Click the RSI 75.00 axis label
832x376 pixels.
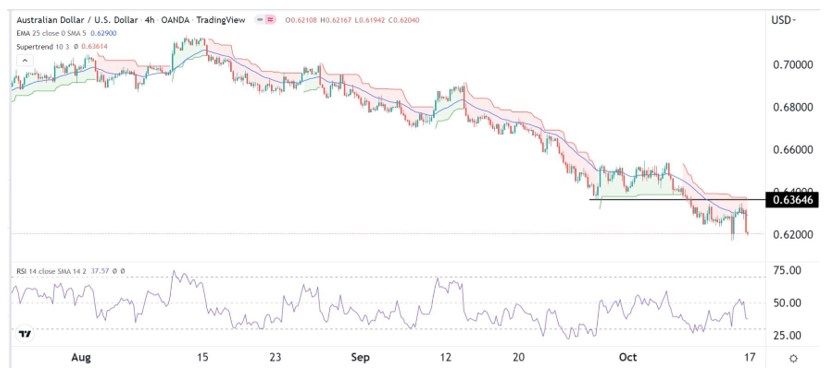coord(787,271)
